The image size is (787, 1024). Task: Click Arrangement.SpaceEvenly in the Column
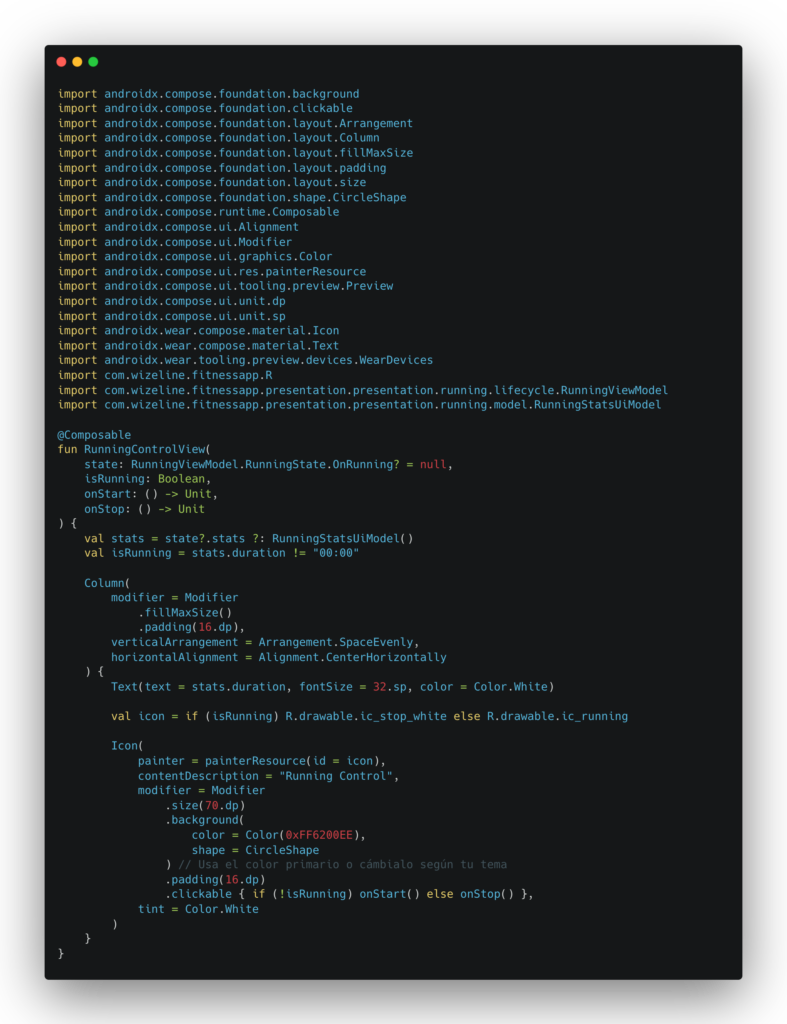338,642
